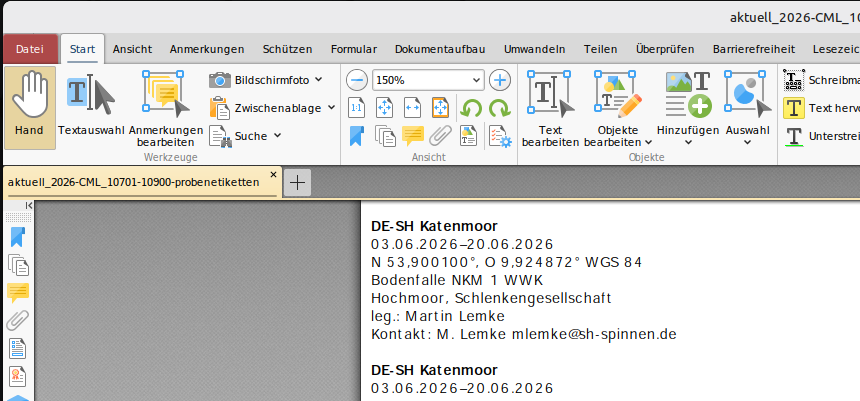This screenshot has height=401, width=860.
Task: Open signatures pane in left sidebar
Action: click(x=18, y=376)
